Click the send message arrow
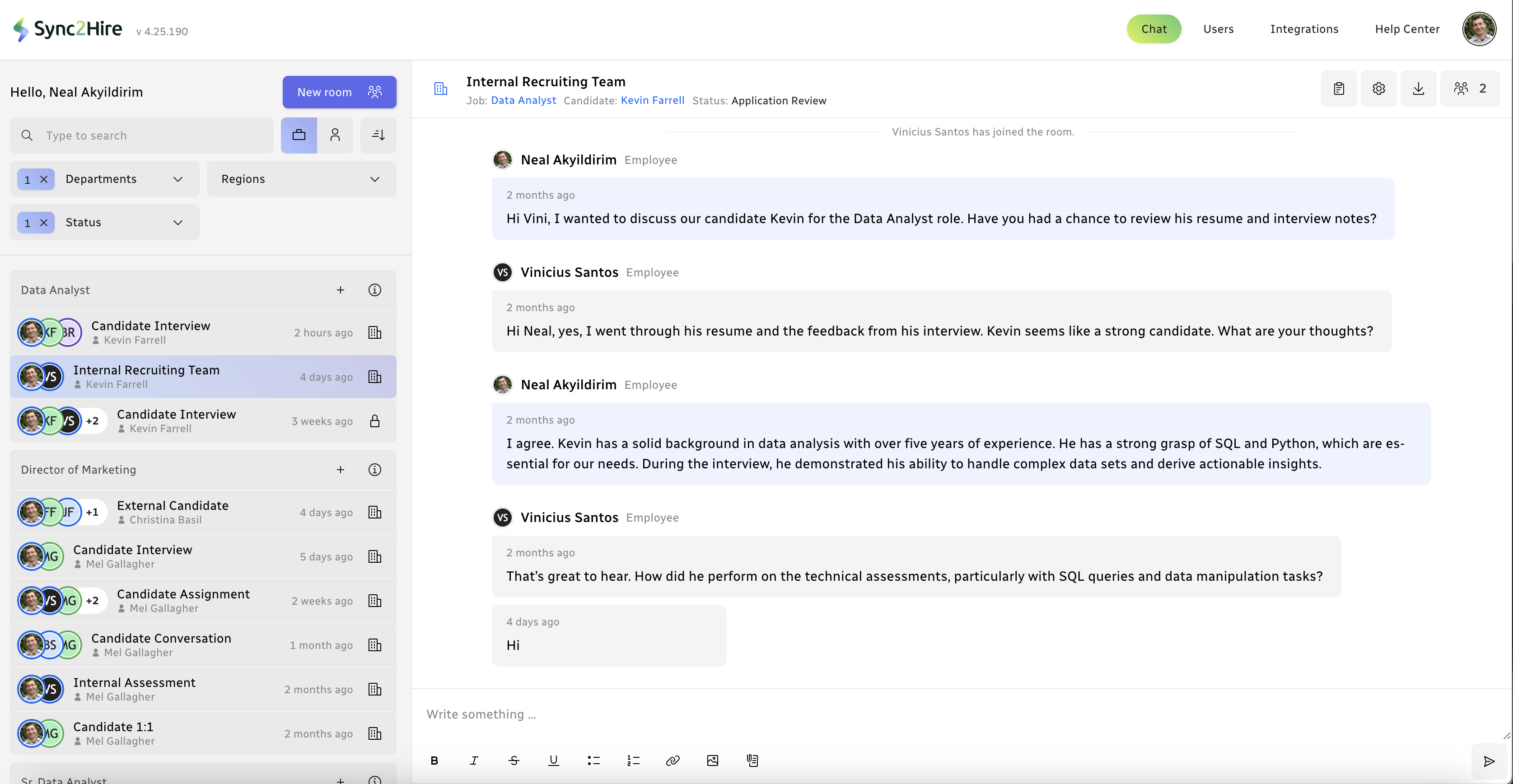Image resolution: width=1513 pixels, height=784 pixels. tap(1489, 762)
